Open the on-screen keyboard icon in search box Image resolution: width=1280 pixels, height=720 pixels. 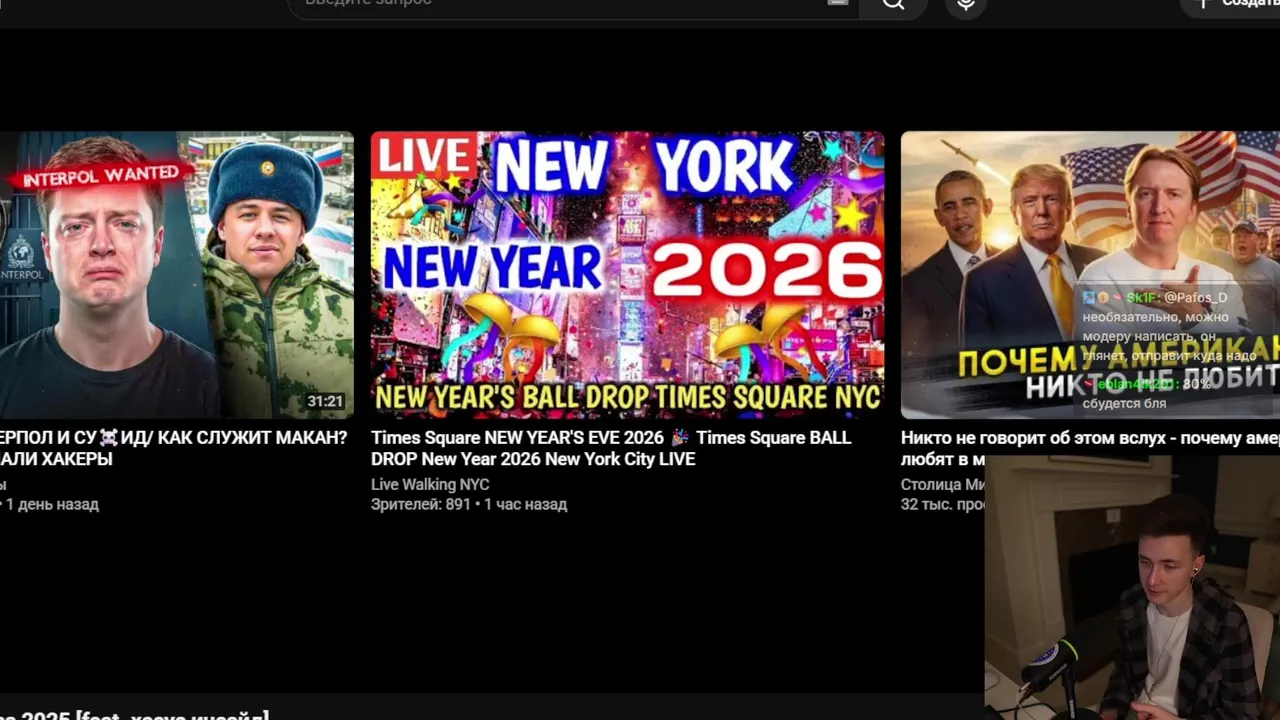tap(838, 3)
